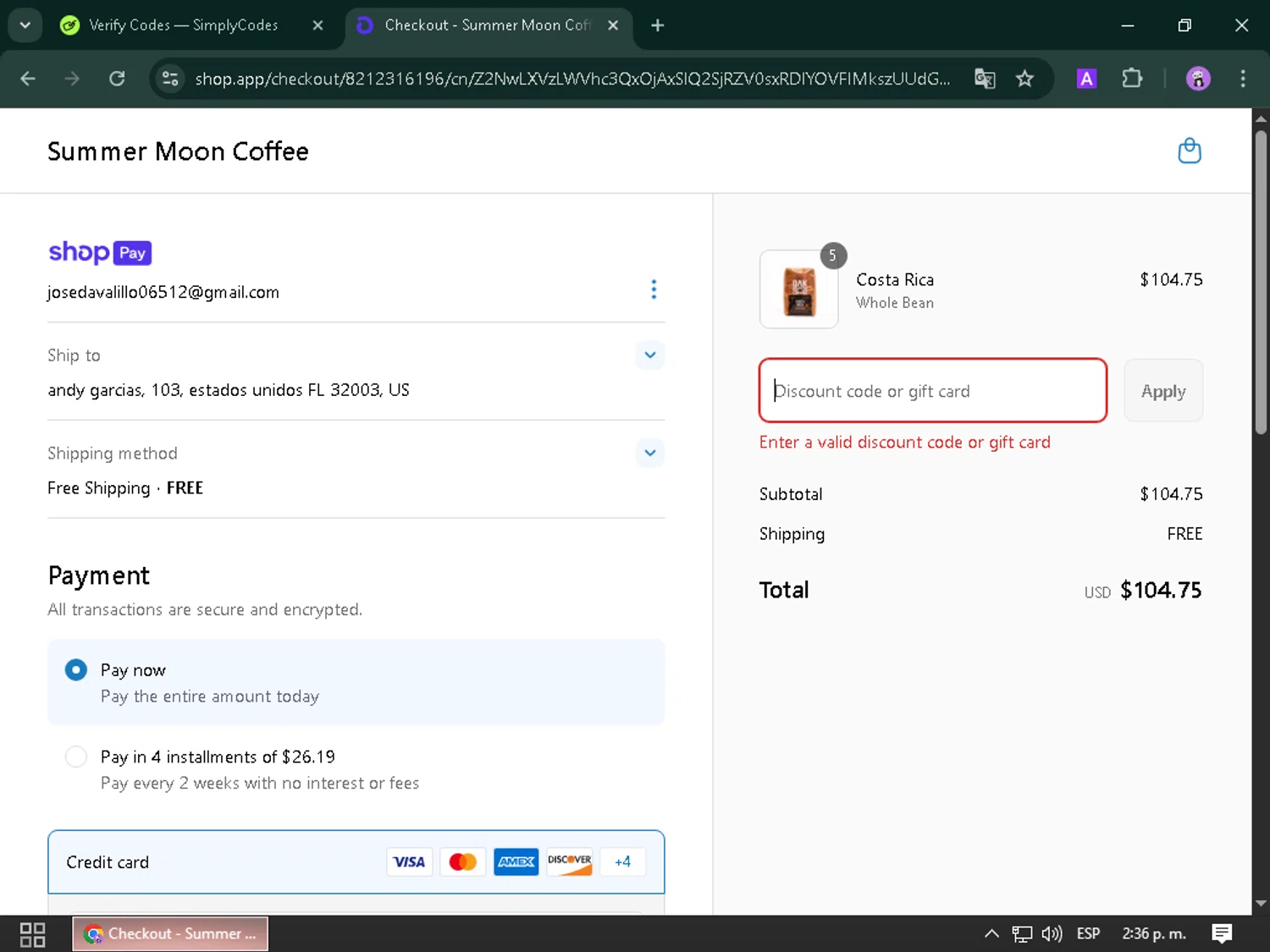Focus Discount code or gift card field
The image size is (1270, 952).
tap(933, 391)
